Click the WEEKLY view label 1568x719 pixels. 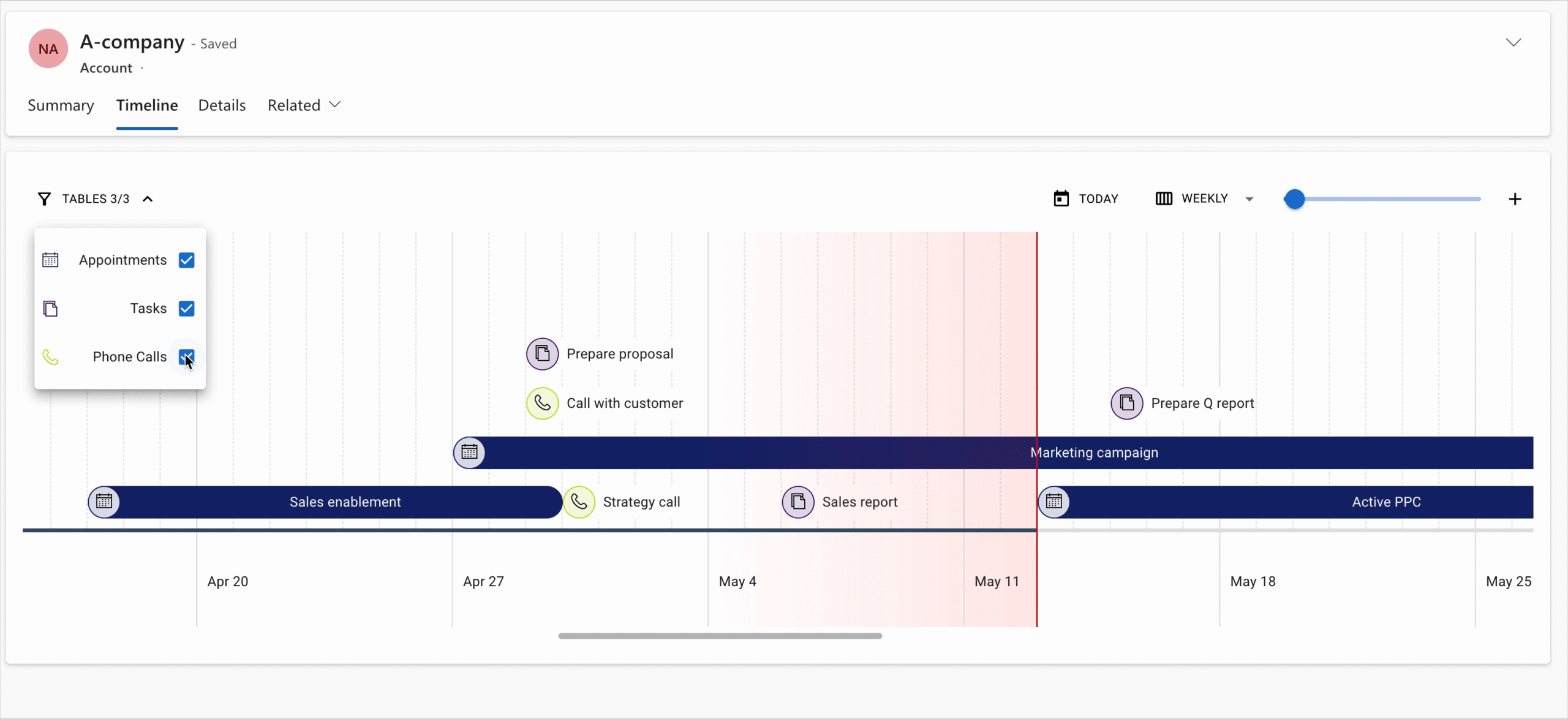point(1204,198)
